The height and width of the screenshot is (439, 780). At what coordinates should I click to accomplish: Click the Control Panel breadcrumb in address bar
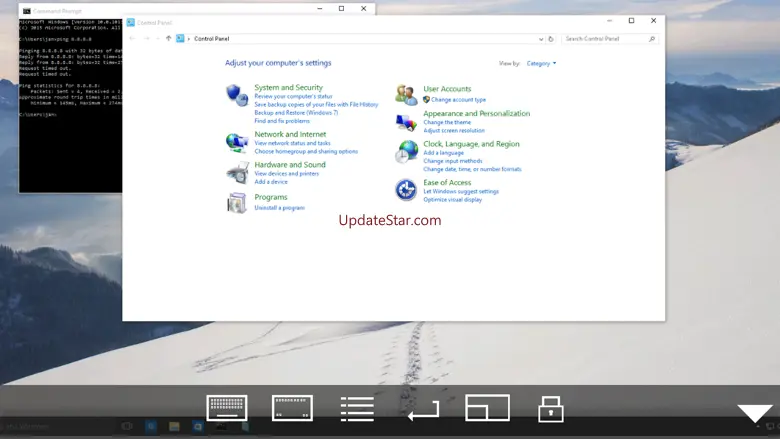point(211,39)
